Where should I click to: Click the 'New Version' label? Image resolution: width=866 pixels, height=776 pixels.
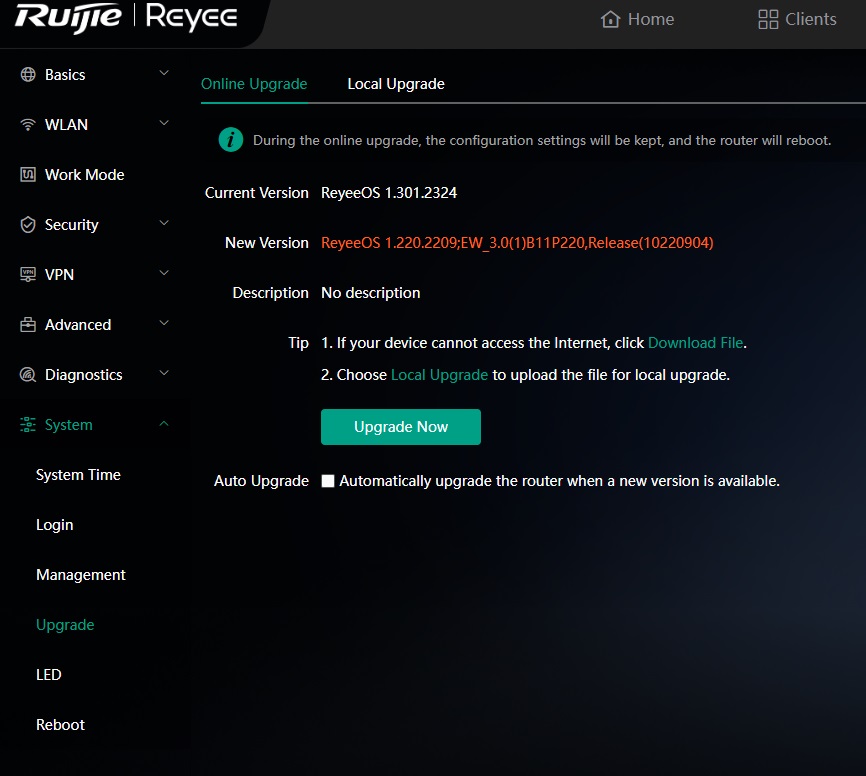pyautogui.click(x=267, y=243)
